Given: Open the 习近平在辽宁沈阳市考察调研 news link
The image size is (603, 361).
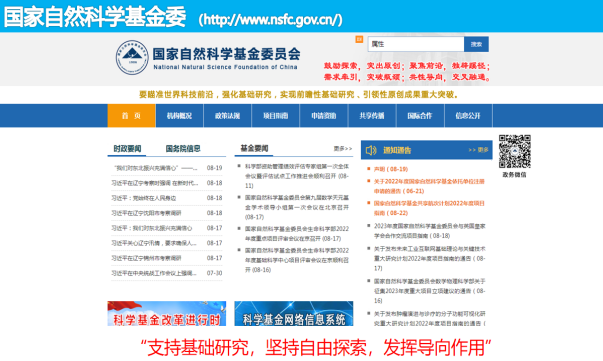Looking at the screenshot, I should 146,213.
